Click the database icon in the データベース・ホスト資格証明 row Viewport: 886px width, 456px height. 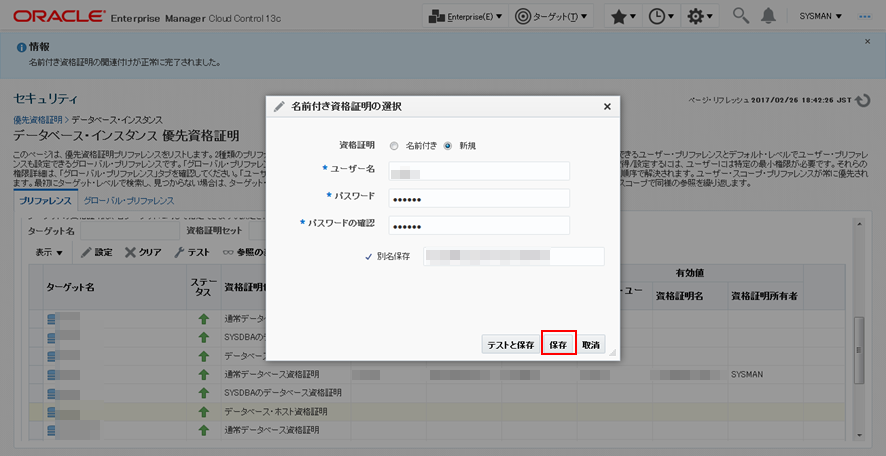pos(51,412)
